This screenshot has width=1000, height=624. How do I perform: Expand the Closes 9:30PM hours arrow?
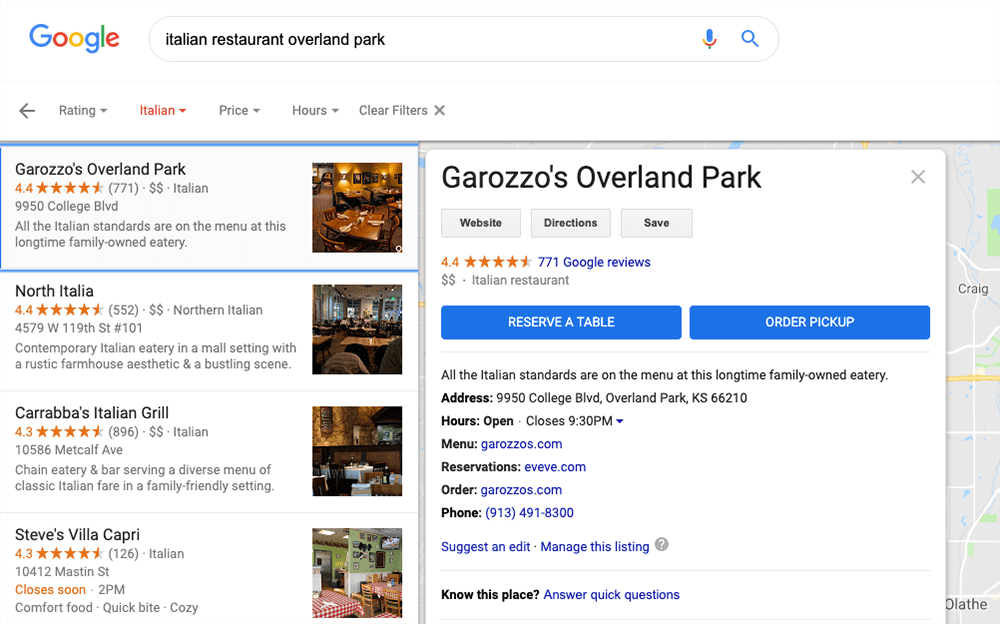coord(620,421)
